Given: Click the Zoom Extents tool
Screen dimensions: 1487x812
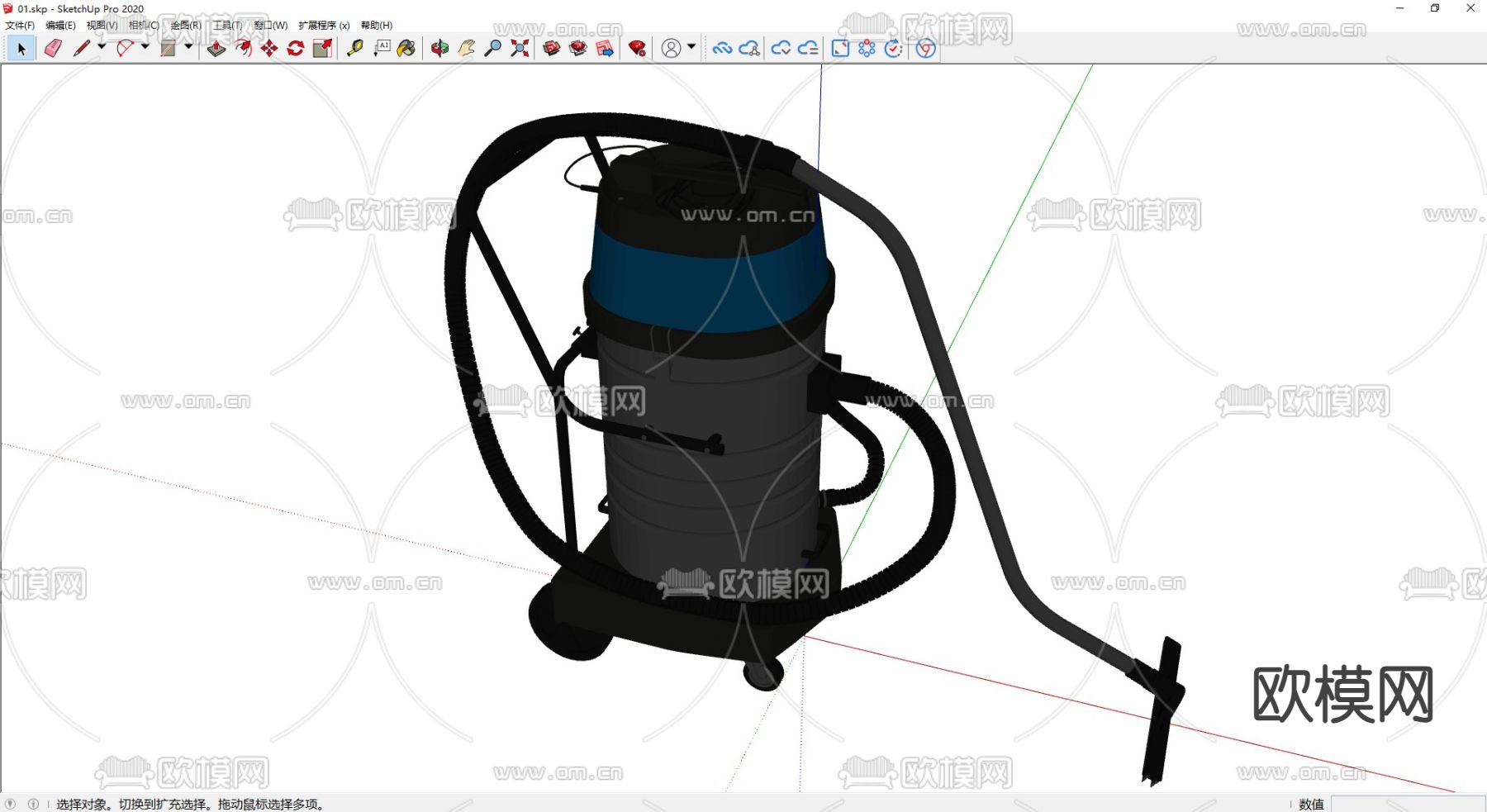Looking at the screenshot, I should point(520,49).
